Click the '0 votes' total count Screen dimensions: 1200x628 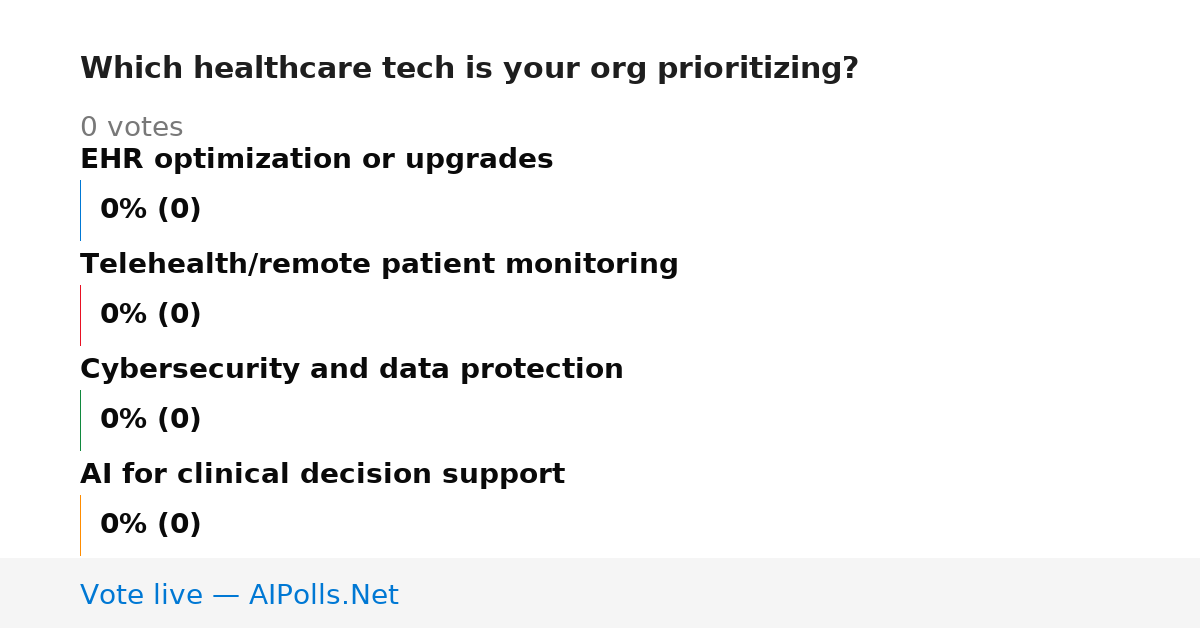pos(131,128)
